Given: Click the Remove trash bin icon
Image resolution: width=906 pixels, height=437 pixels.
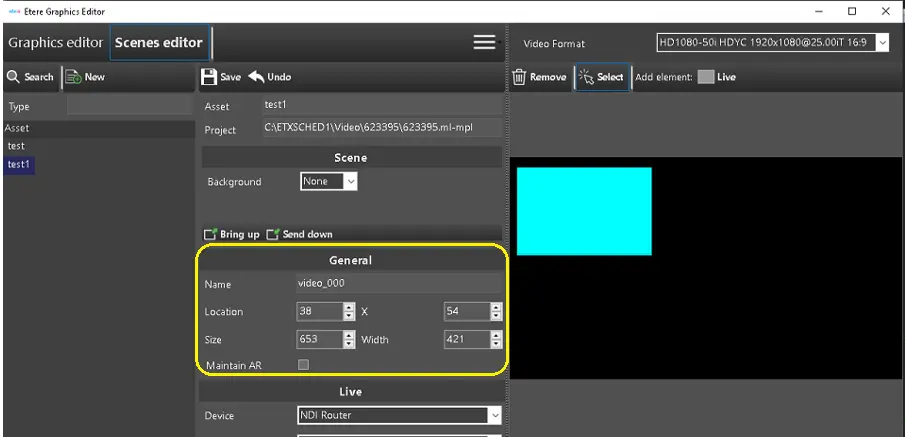Looking at the screenshot, I should point(519,77).
